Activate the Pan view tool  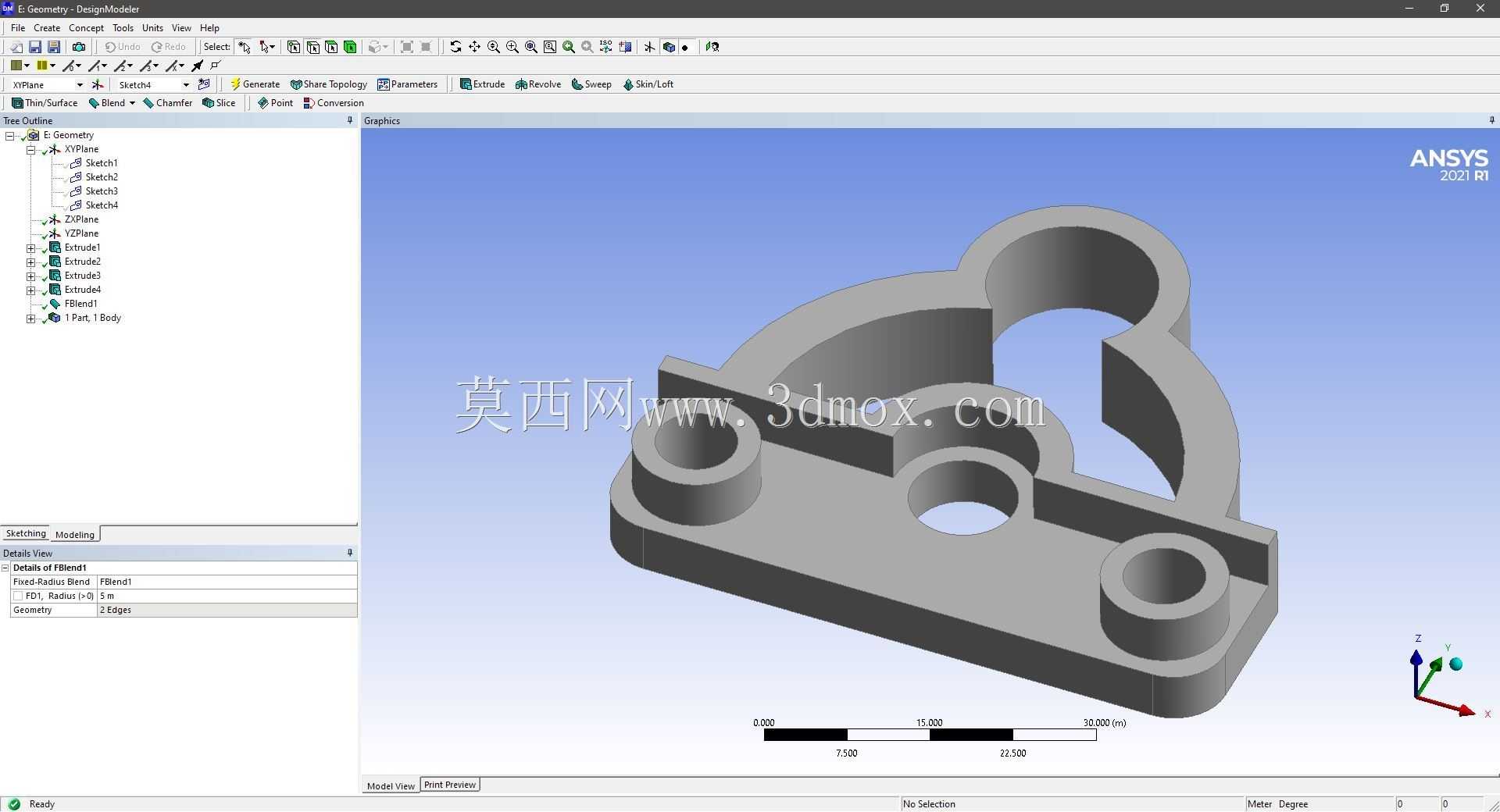click(x=474, y=47)
